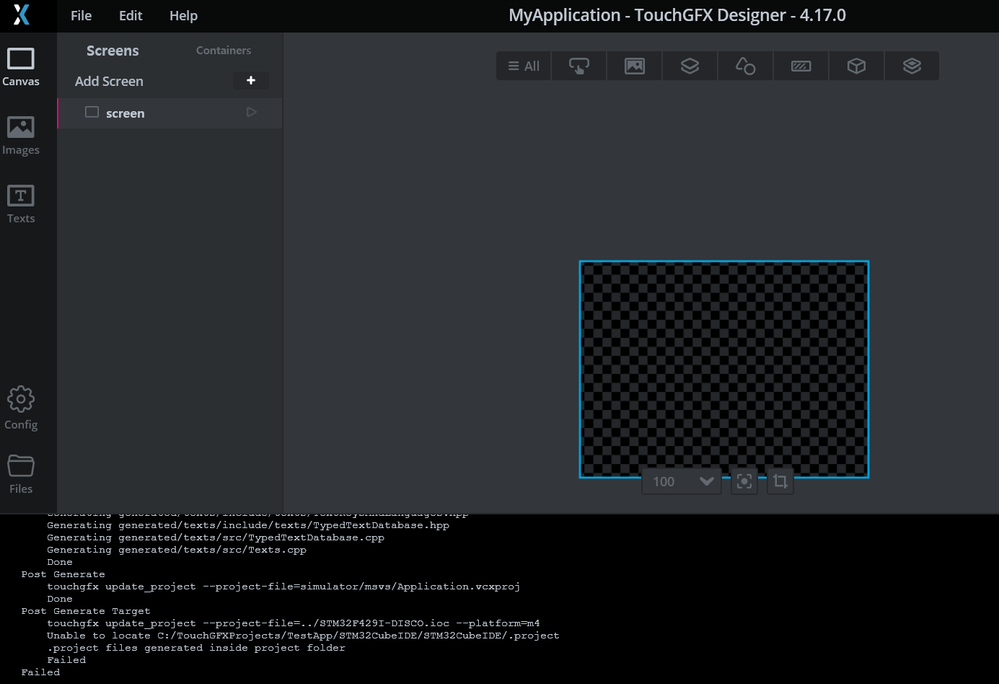Click '.project files generated' log line
Screen dimensions: 999x684
coord(196,648)
